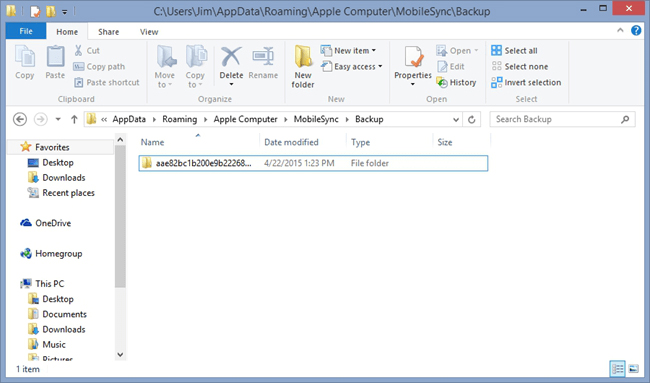The image size is (650, 383).
Task: Click the Delete icon in the ribbon
Action: (231, 57)
